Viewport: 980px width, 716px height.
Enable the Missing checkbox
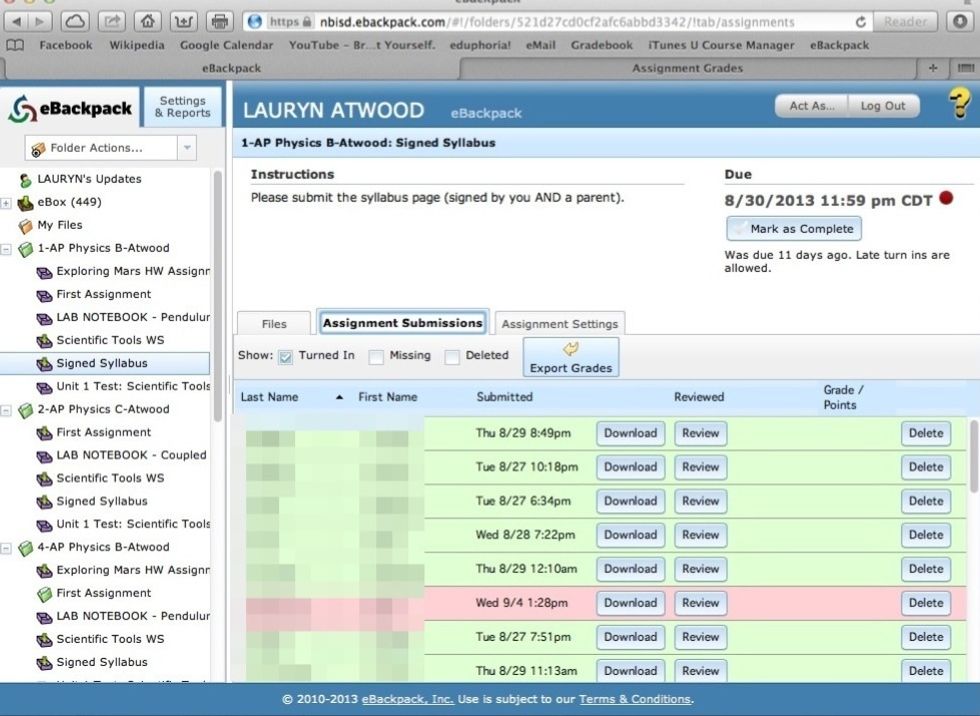[x=375, y=356]
